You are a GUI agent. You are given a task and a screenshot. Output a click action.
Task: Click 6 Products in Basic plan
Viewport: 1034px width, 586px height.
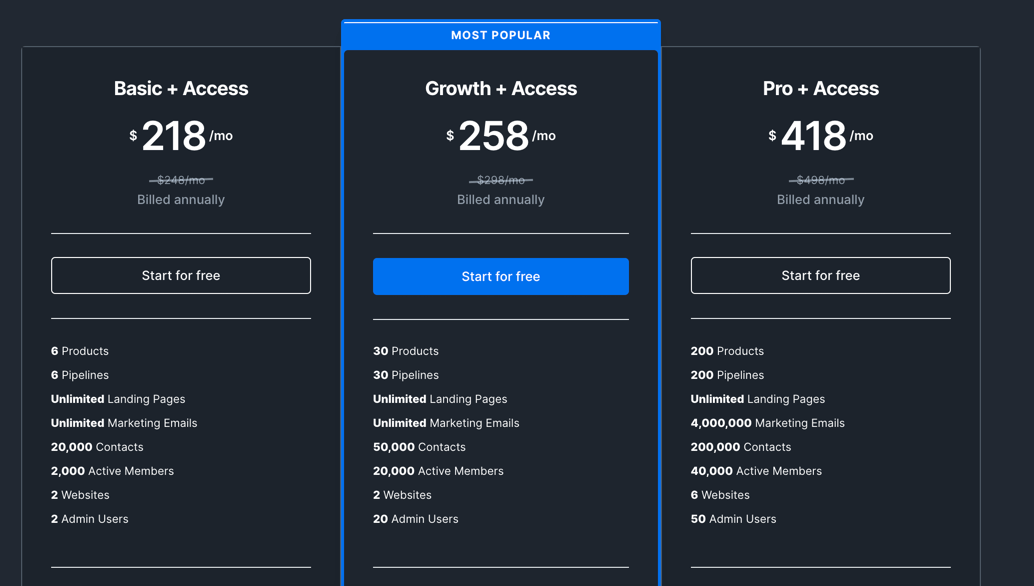80,351
